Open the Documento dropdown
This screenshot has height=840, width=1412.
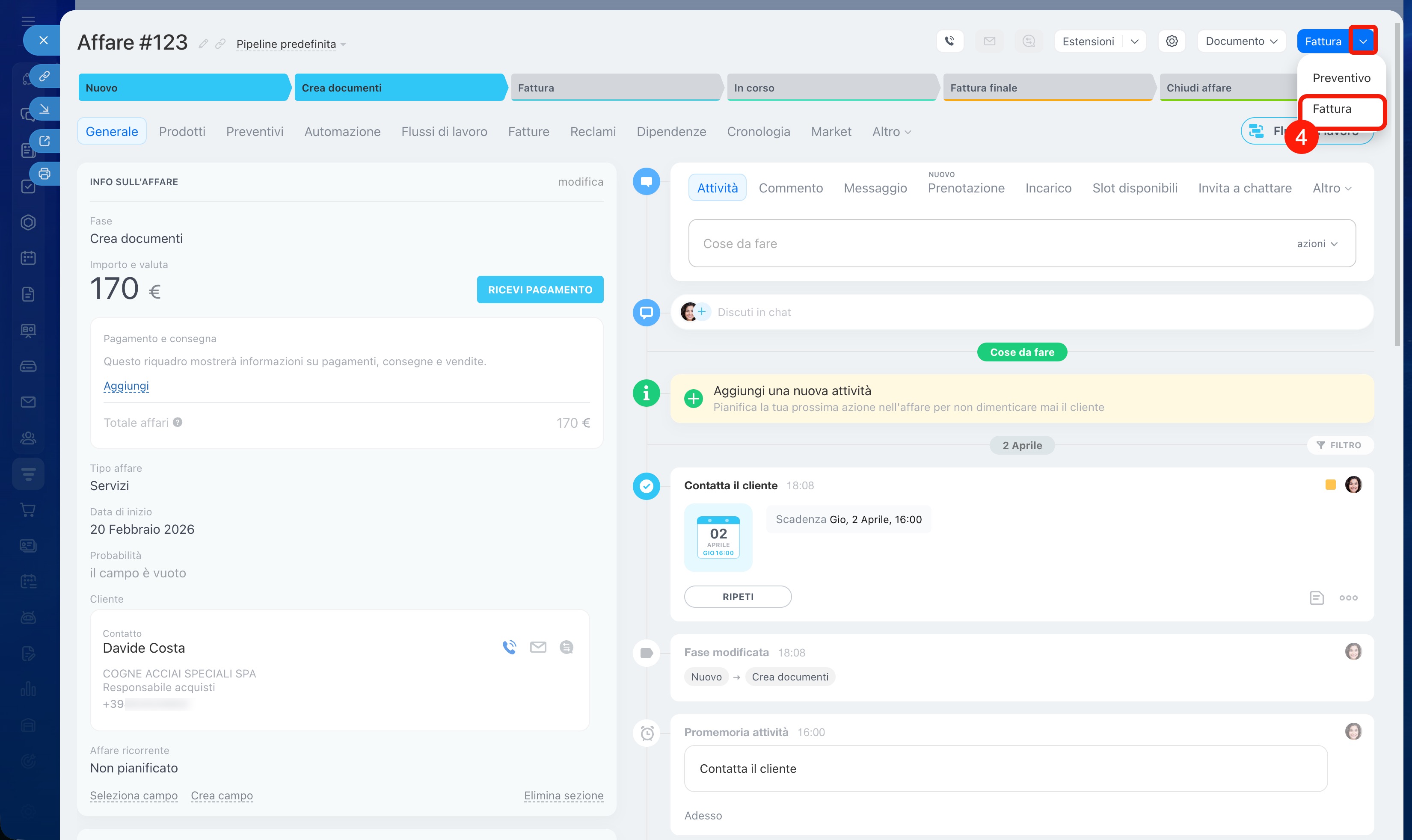[x=1241, y=41]
